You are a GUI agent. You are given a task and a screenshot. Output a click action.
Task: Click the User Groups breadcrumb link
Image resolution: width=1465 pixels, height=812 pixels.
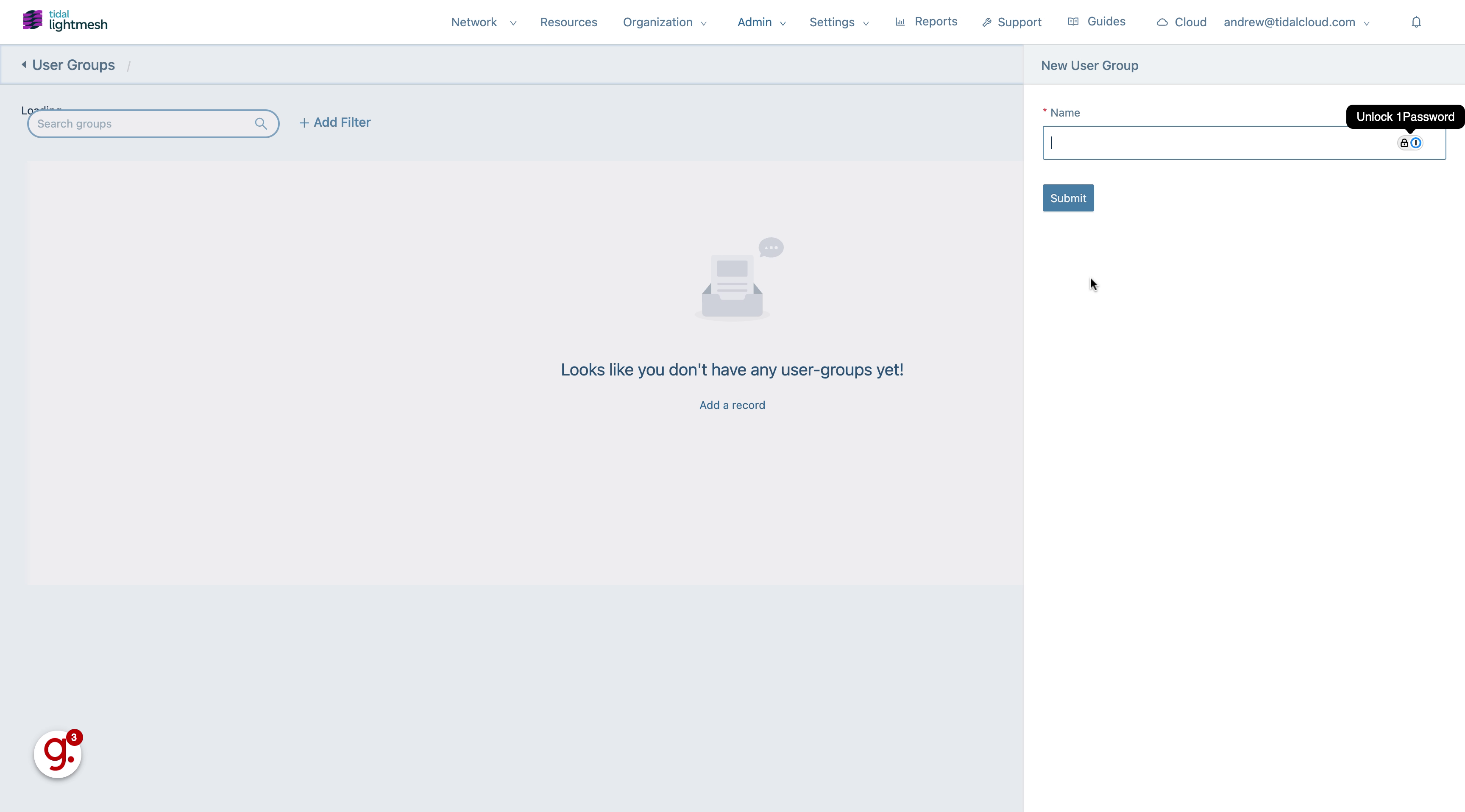coord(73,65)
